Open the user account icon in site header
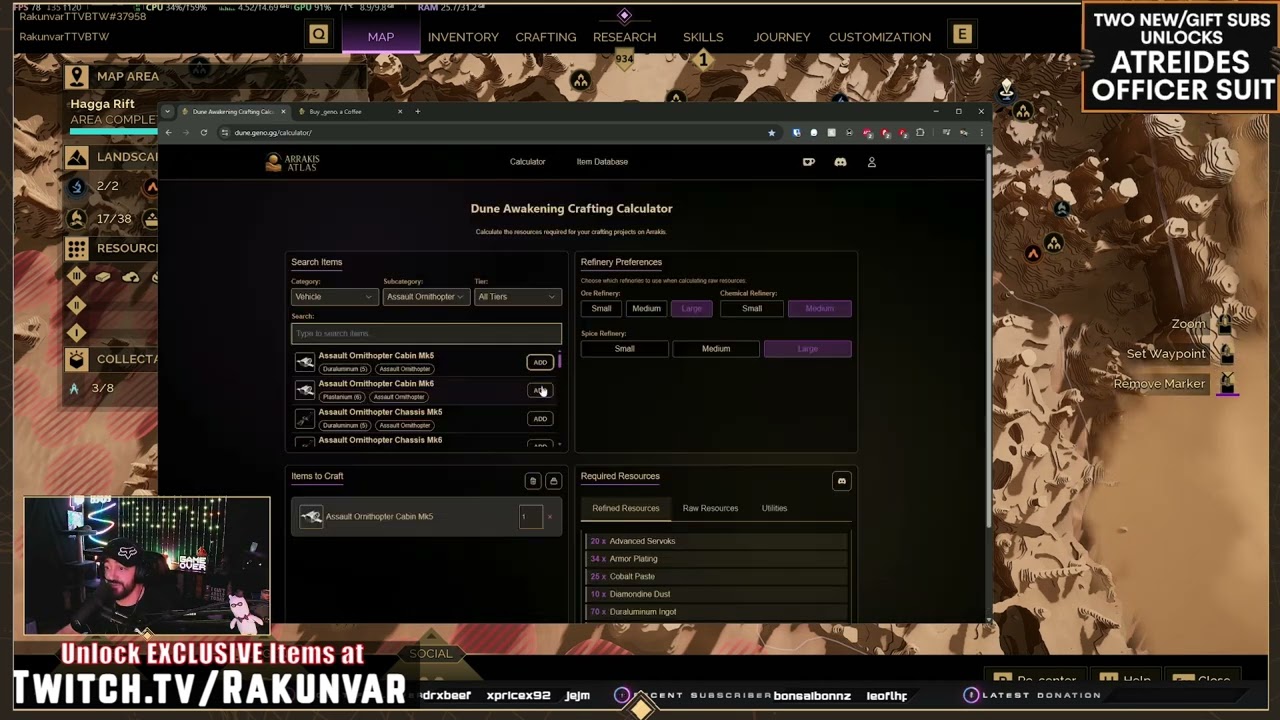Screen dimensions: 1280x720 (871, 162)
